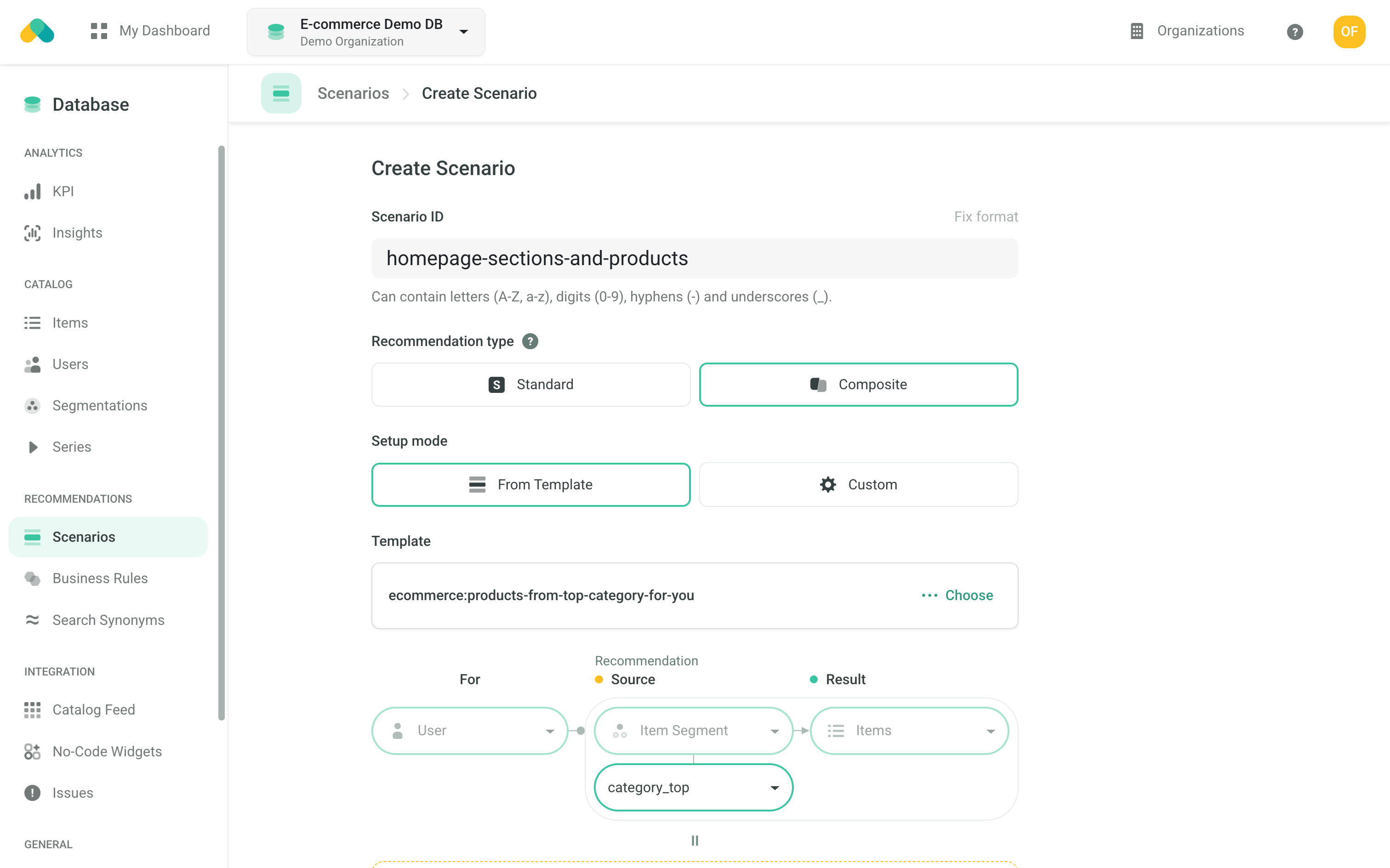Viewport: 1390px width, 868px height.
Task: Select Items in the Catalog sidebar
Action: pyautogui.click(x=69, y=323)
